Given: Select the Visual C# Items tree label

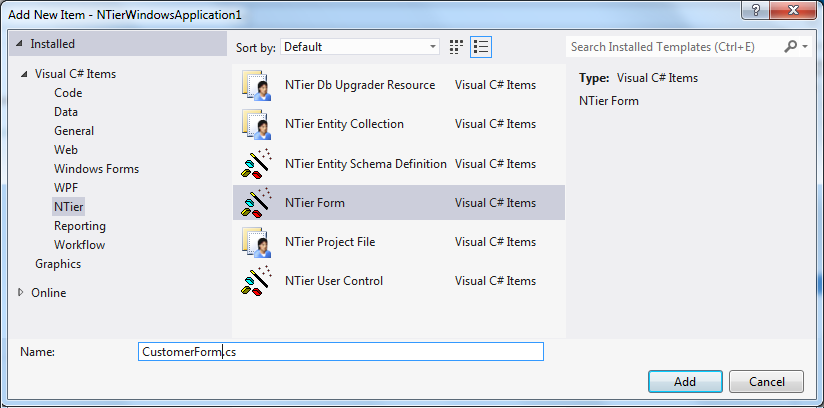Looking at the screenshot, I should tap(75, 74).
